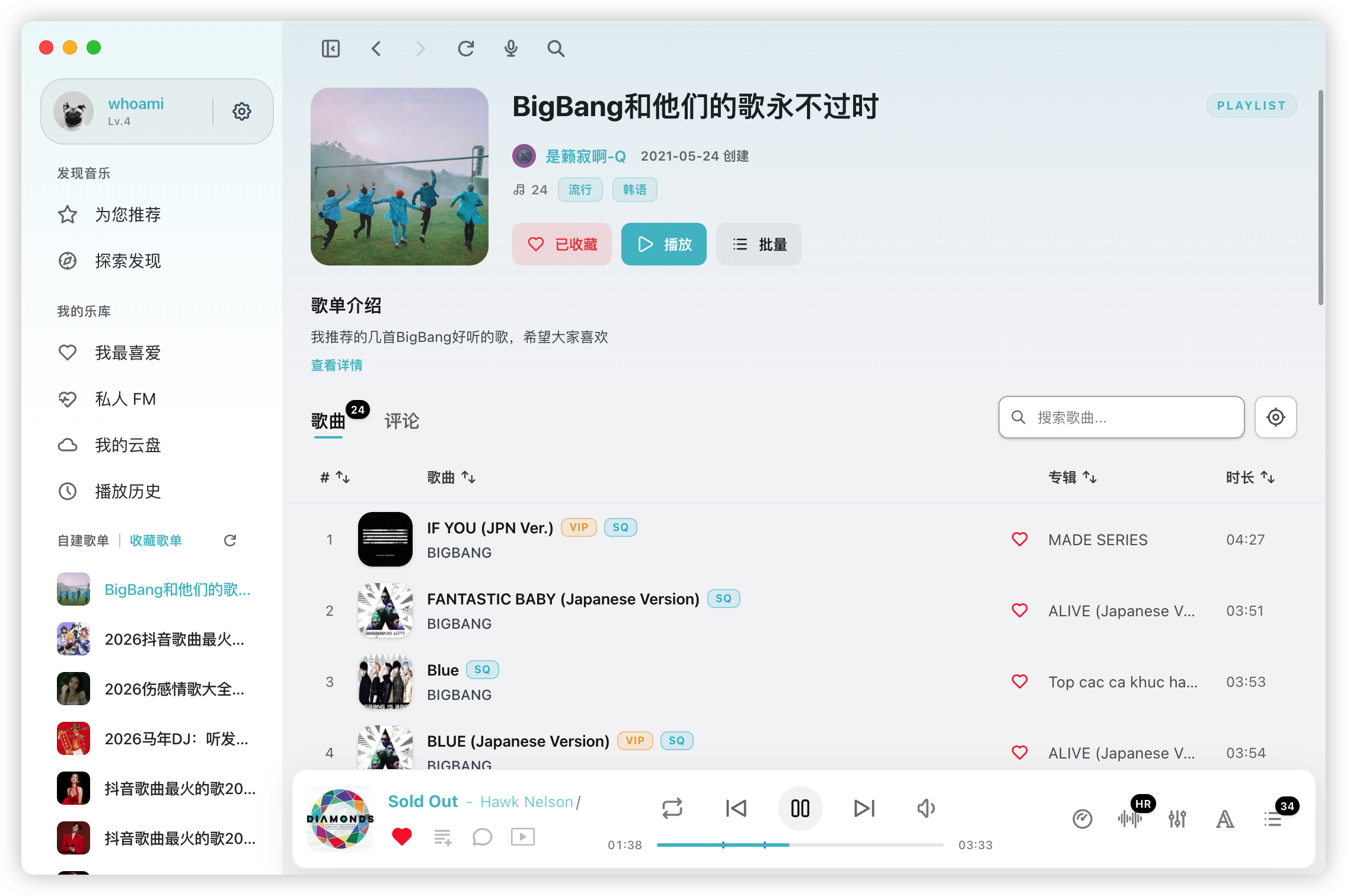Select 2026伤感情歌大全 playlist in sidebar

click(x=155, y=689)
